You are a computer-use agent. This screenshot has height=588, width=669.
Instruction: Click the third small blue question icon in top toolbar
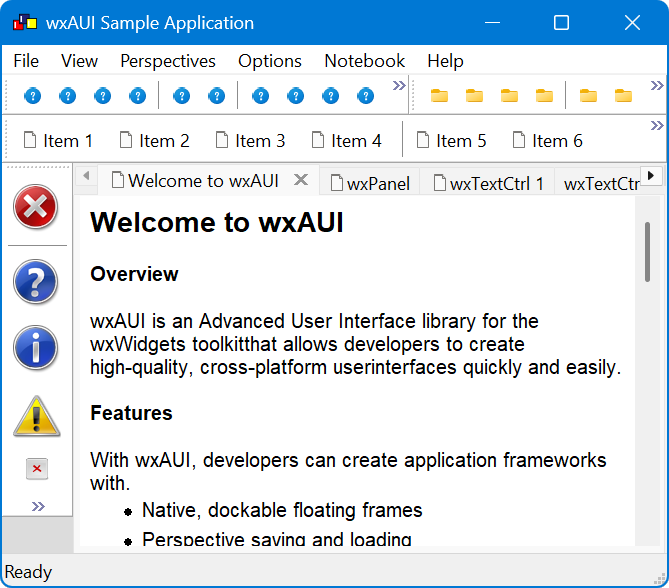click(102, 96)
